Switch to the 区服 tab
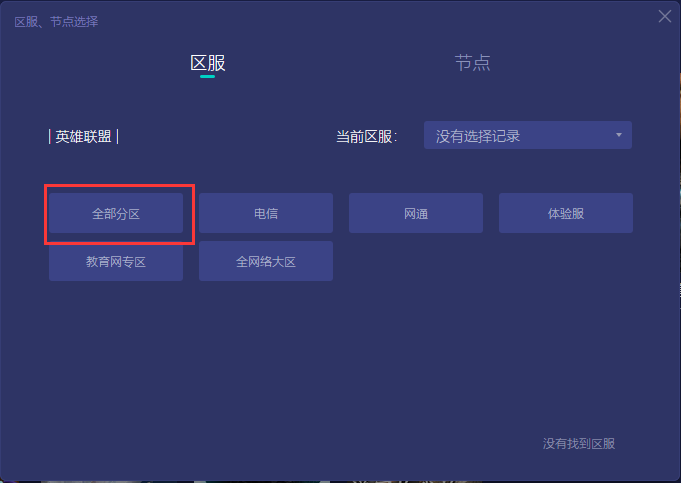This screenshot has height=483, width=681. [x=208, y=63]
